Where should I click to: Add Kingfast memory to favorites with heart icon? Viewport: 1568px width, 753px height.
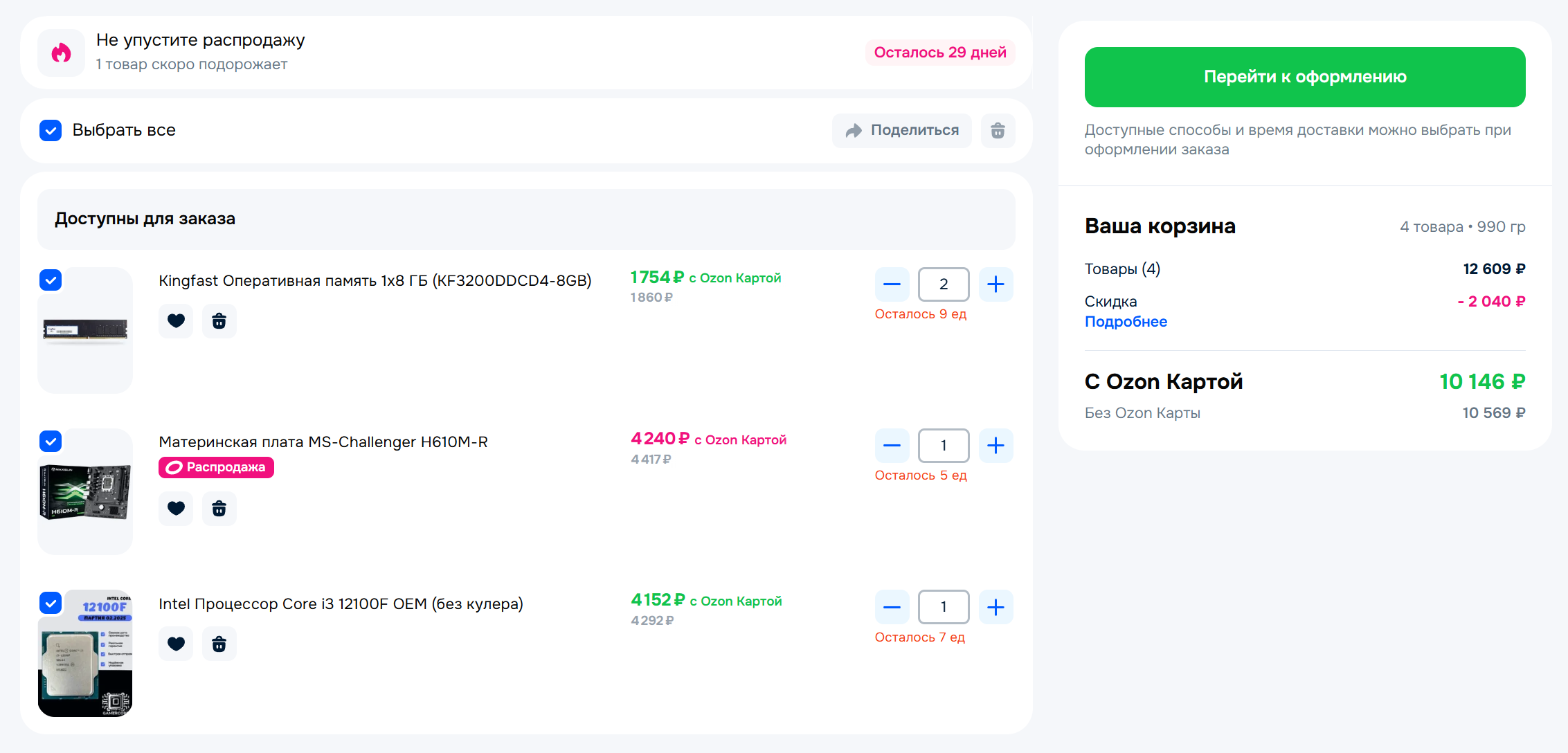pos(176,321)
